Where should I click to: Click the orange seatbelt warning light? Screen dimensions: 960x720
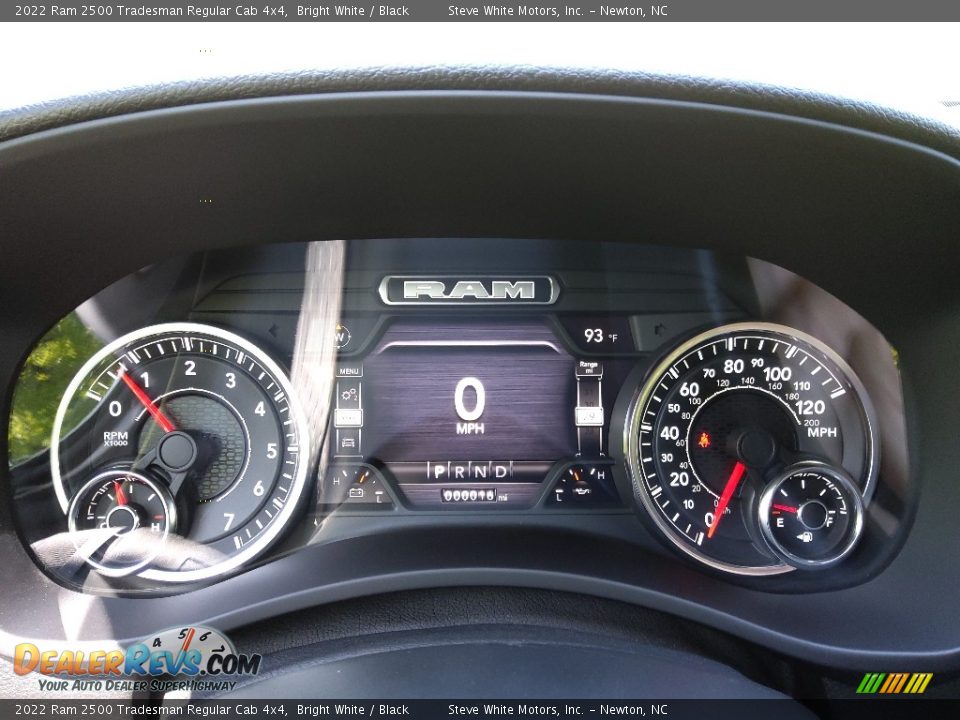click(x=704, y=439)
